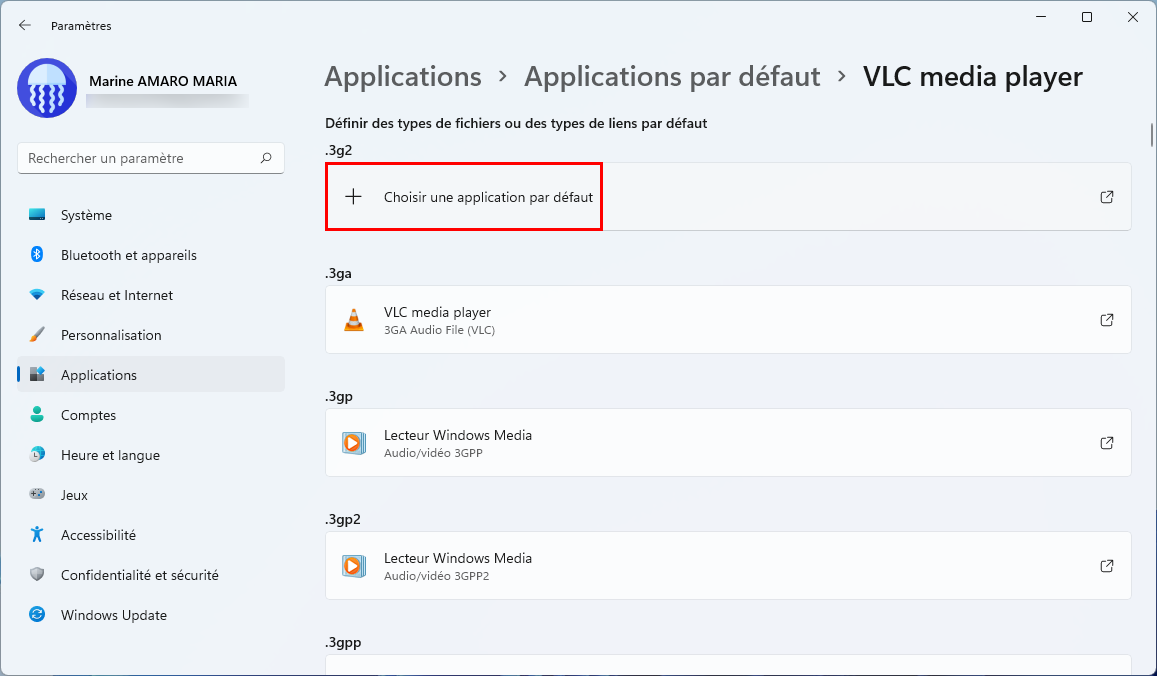Open external link icon for .3gp row
The height and width of the screenshot is (676, 1157).
[1107, 443]
